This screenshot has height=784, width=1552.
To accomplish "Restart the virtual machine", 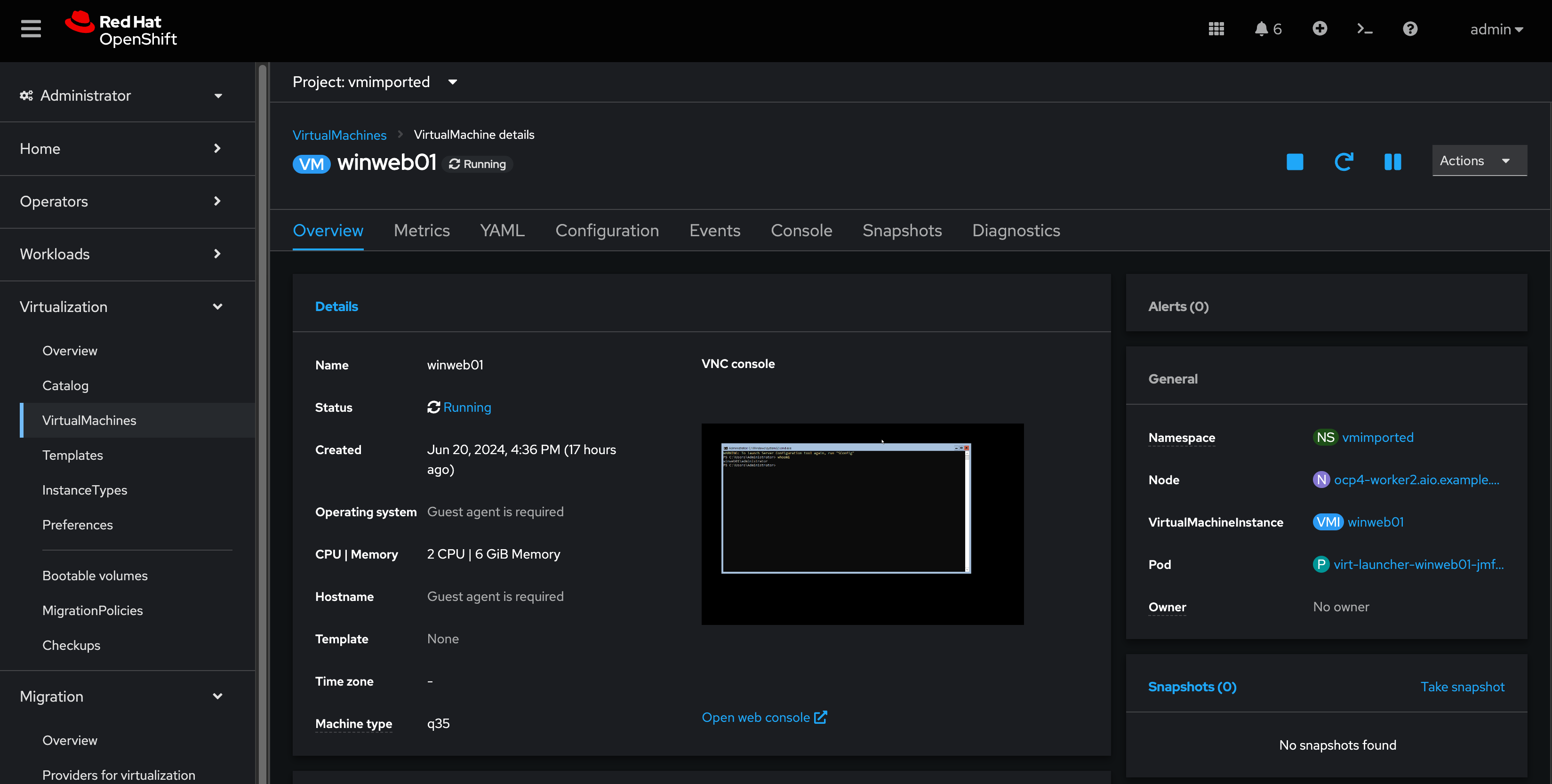I will [1344, 161].
